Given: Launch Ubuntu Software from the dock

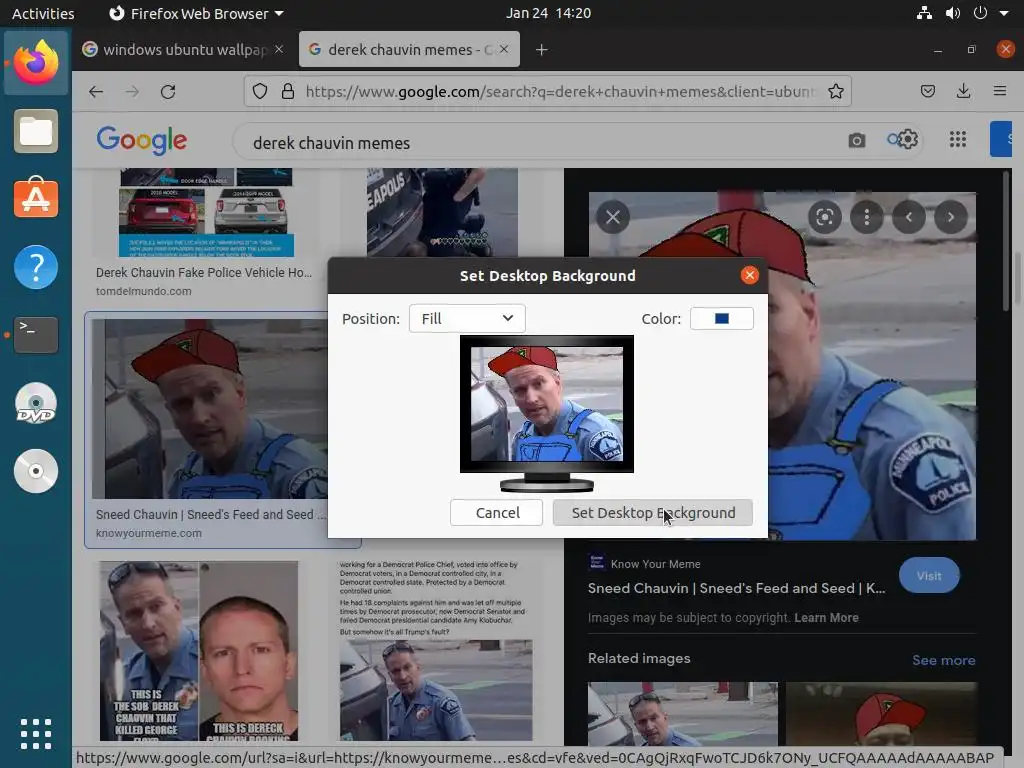Looking at the screenshot, I should 36,198.
